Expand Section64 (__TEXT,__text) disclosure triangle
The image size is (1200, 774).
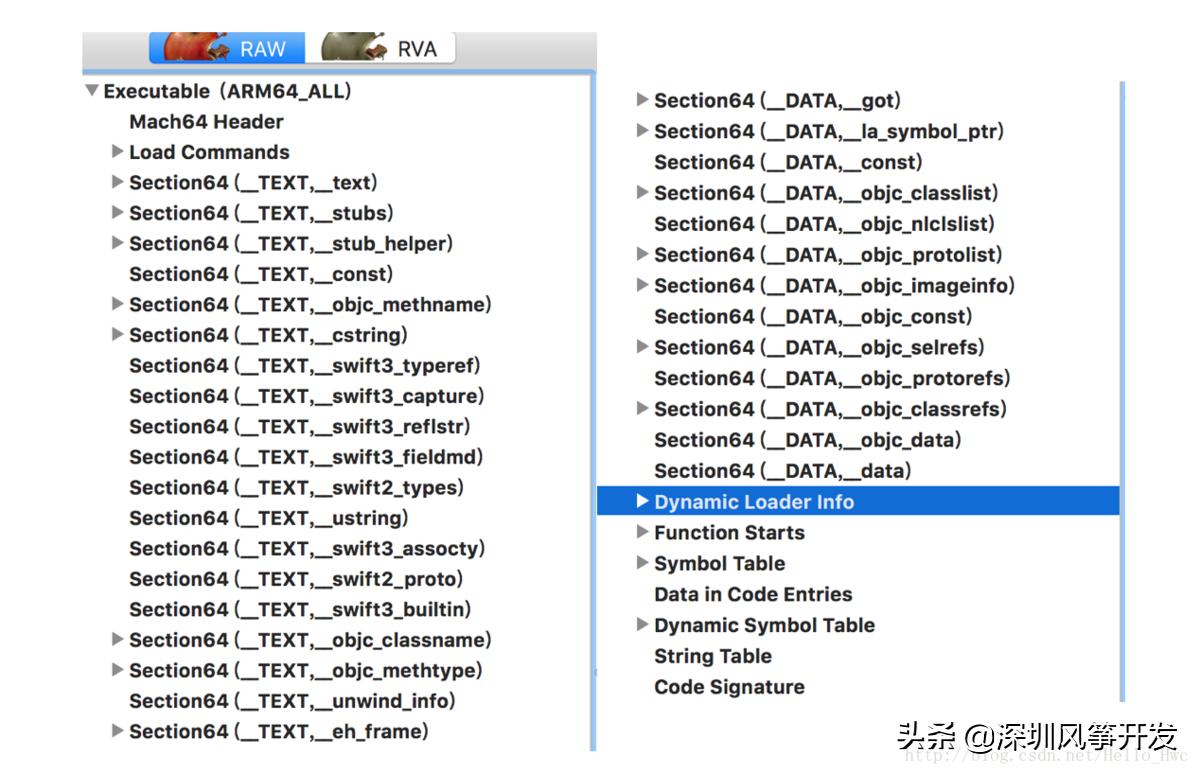coord(117,183)
